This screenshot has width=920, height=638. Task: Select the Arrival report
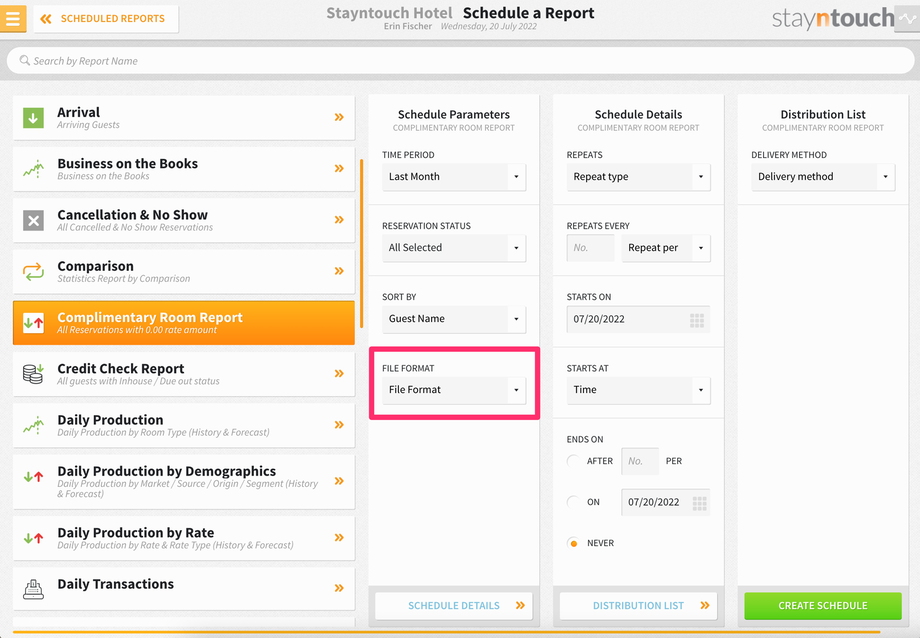184,117
